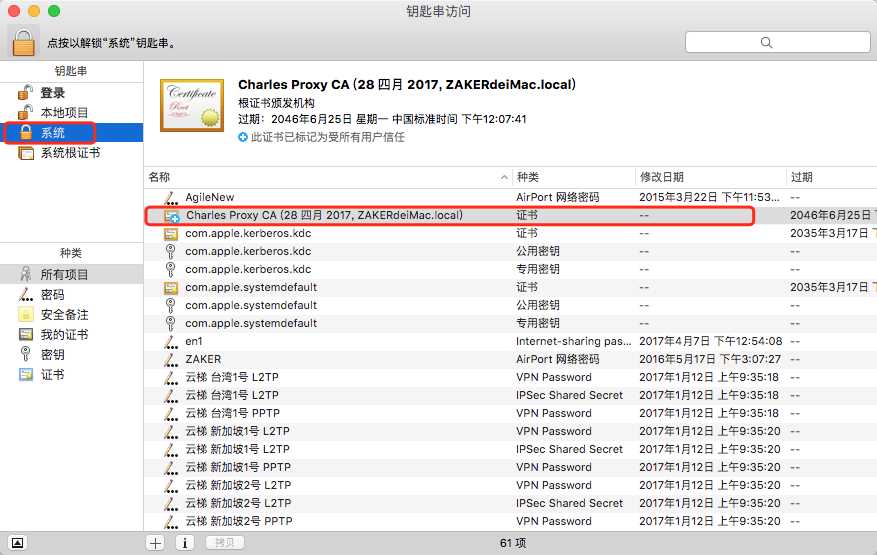Click Charles Proxy CA certificate icon in list

click(171, 215)
